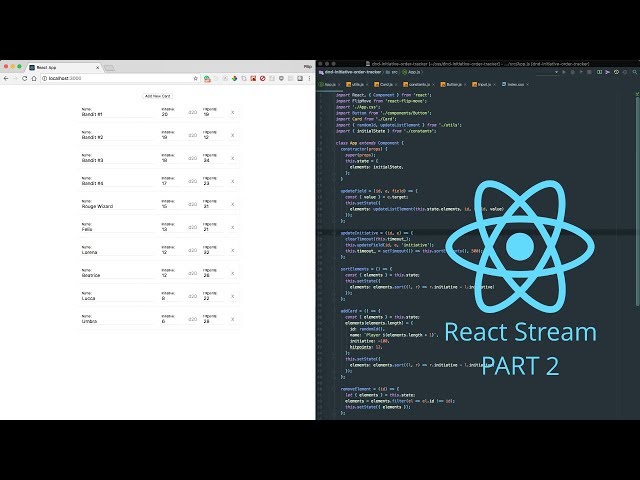Viewport: 640px width, 480px height.
Task: Switch to the Input.js editor tab
Action: [x=482, y=84]
